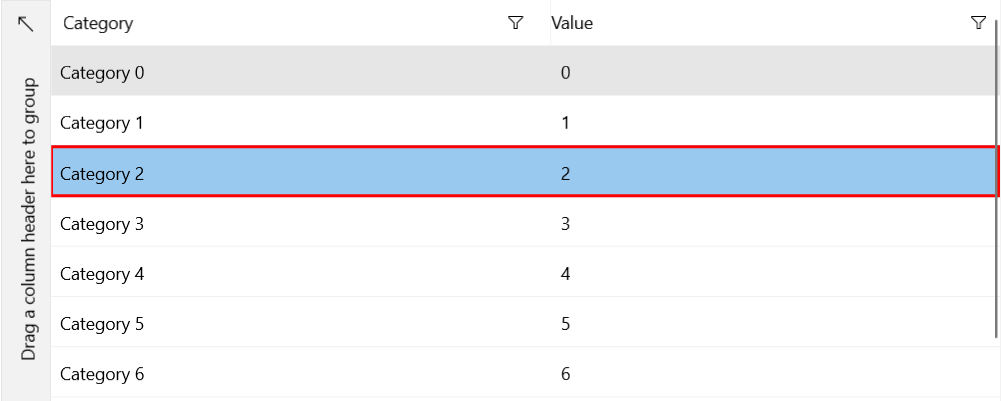Select the Category 5 cell
Image resolution: width=1001 pixels, height=401 pixels.
(102, 324)
